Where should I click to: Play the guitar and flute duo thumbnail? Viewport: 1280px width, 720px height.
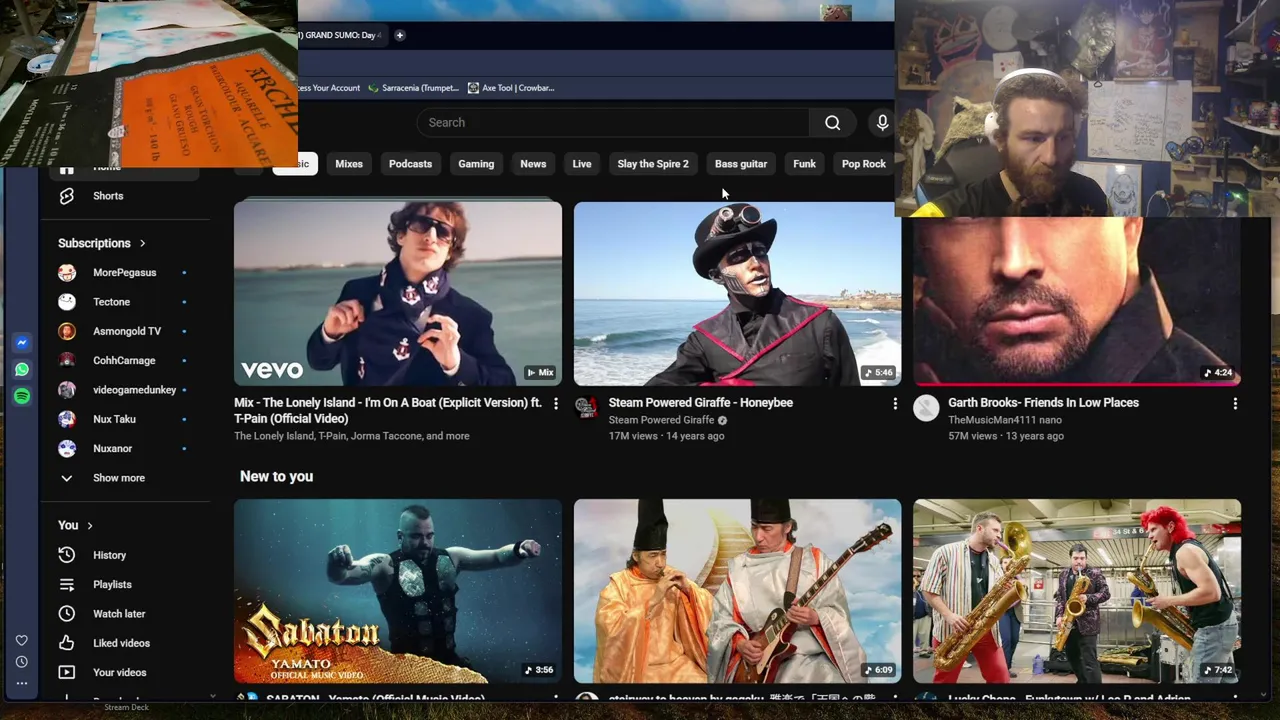click(737, 591)
